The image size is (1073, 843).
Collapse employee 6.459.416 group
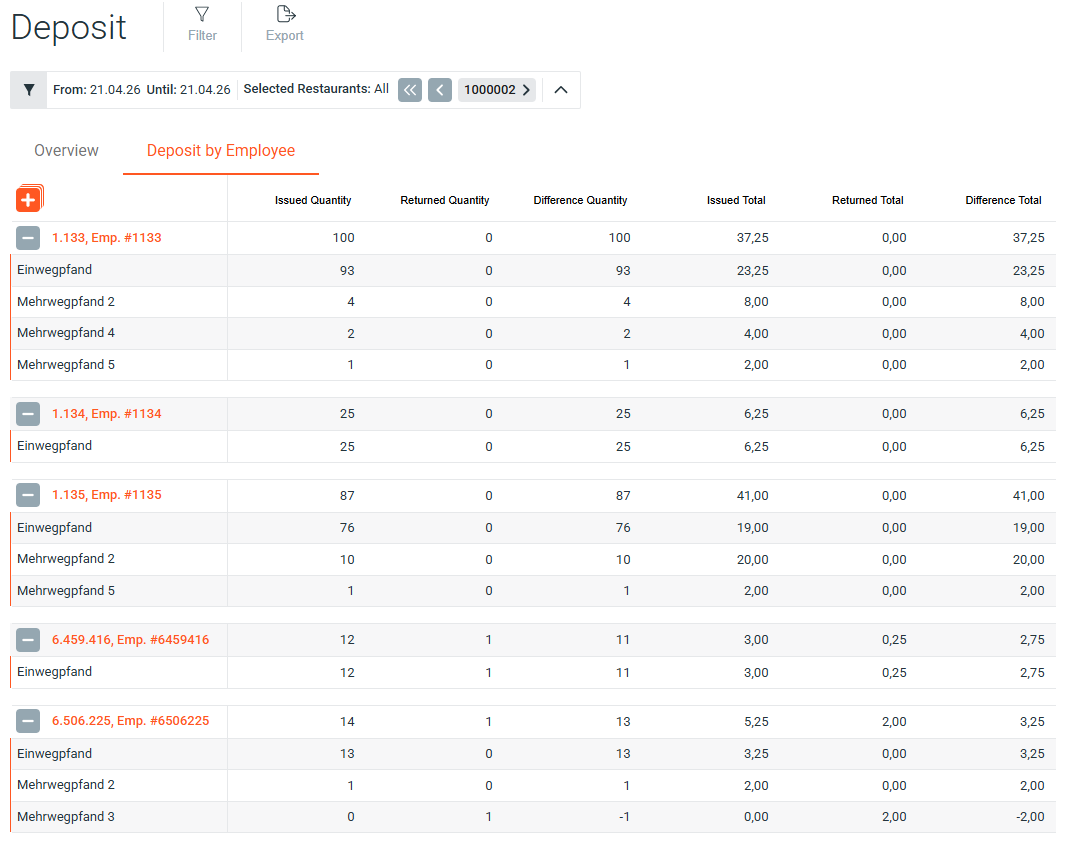(28, 640)
